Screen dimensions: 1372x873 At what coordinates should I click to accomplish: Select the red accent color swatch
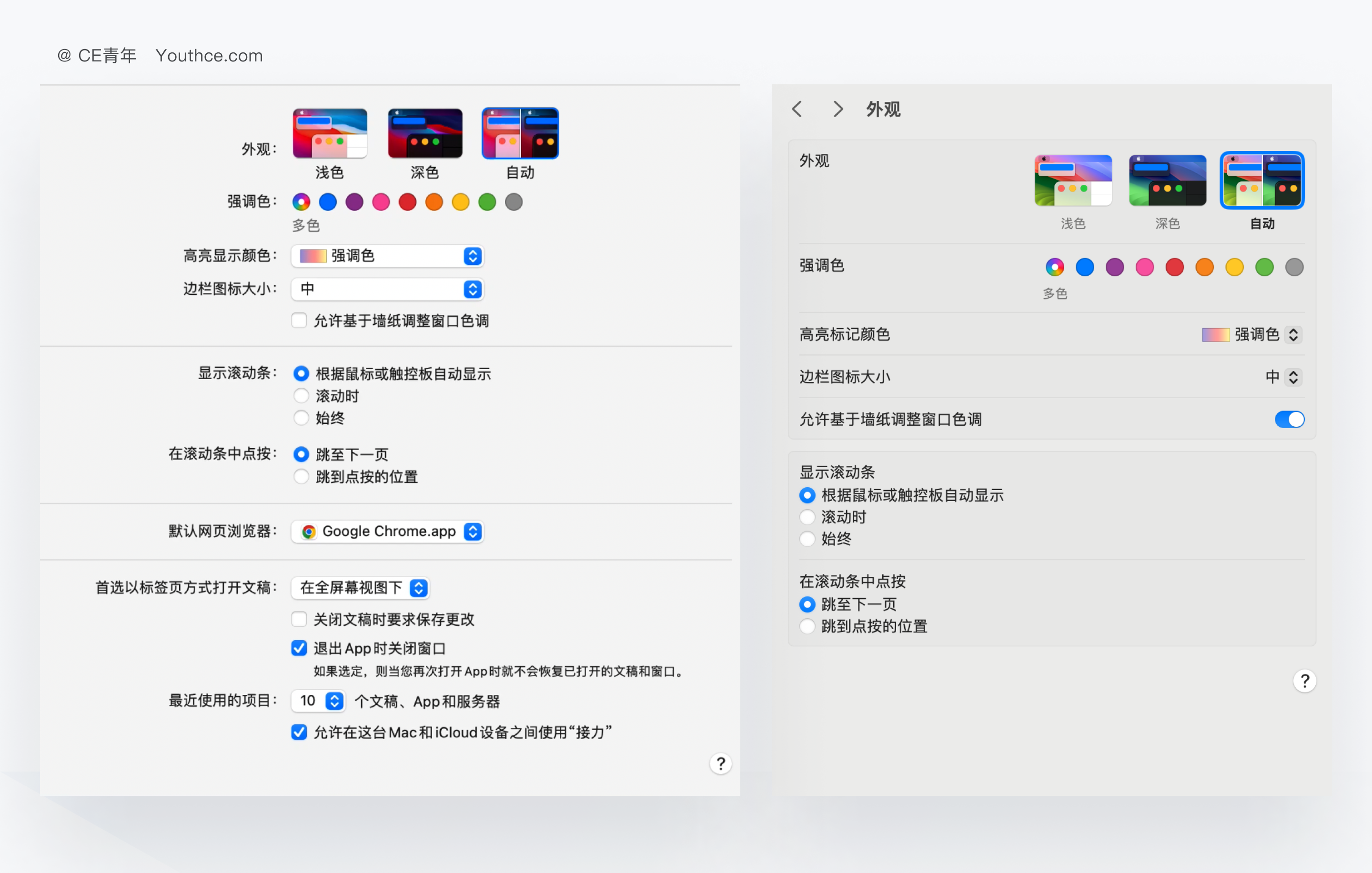407,202
